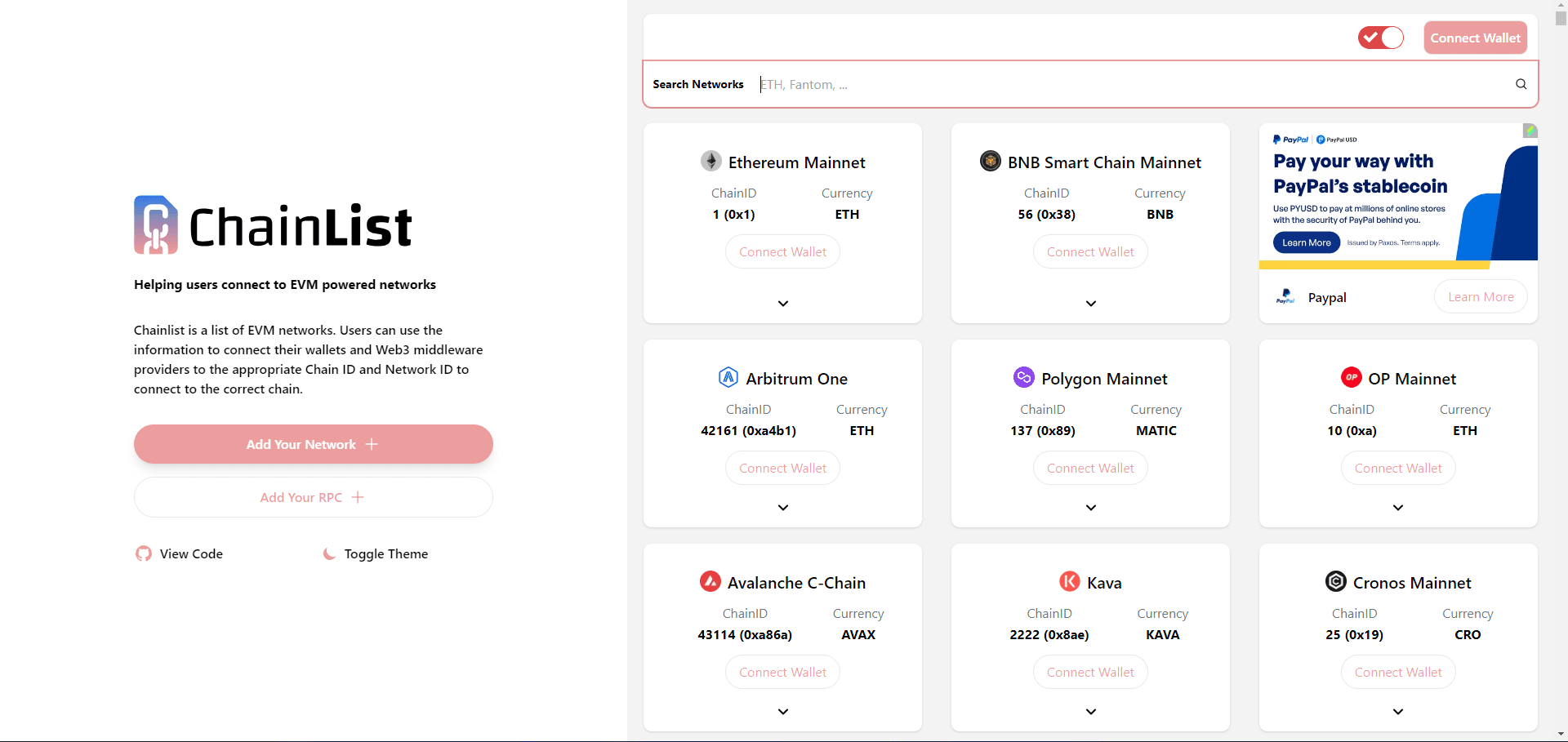Click the search magnifier icon
1568x742 pixels.
[x=1521, y=84]
